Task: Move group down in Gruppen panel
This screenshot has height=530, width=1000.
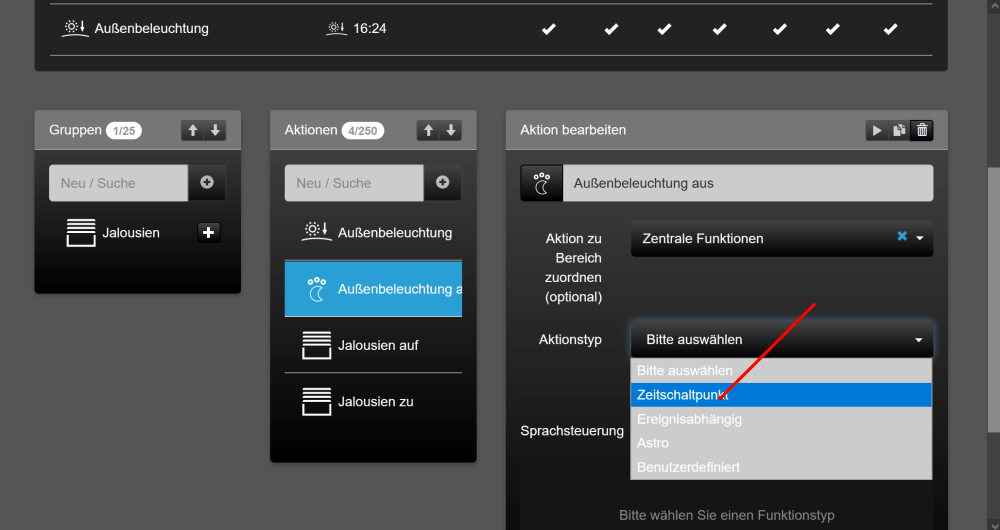Action: click(215, 130)
